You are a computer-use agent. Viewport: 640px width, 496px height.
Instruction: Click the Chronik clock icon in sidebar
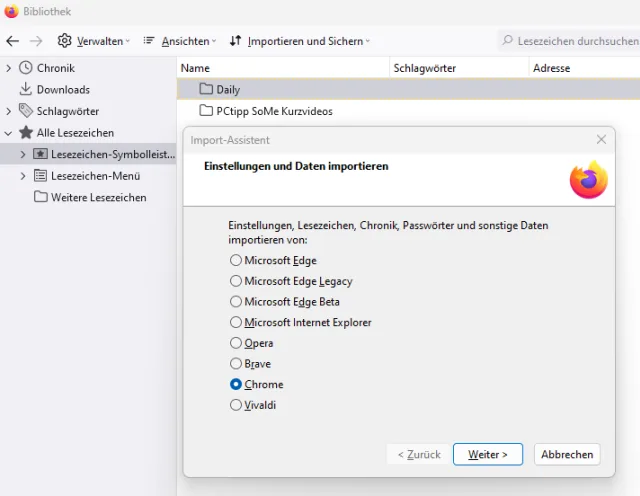point(26,68)
